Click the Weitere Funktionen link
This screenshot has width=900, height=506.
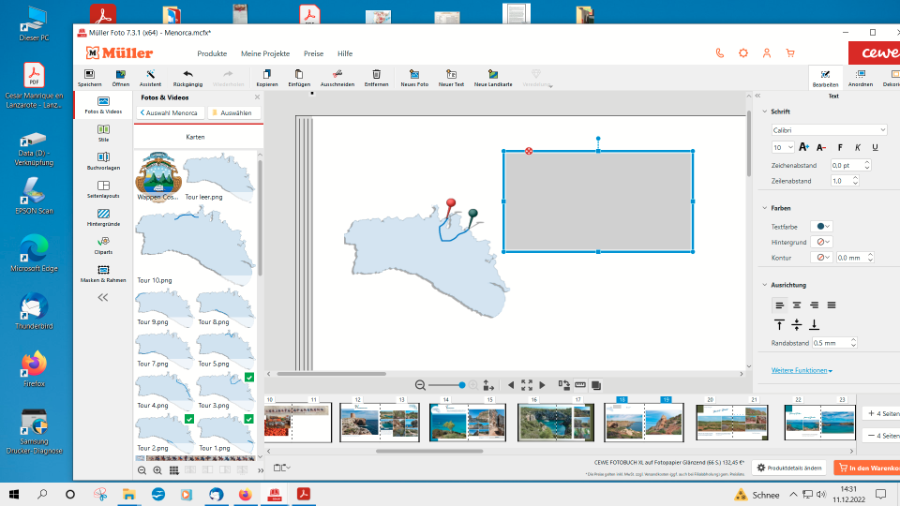tap(802, 371)
